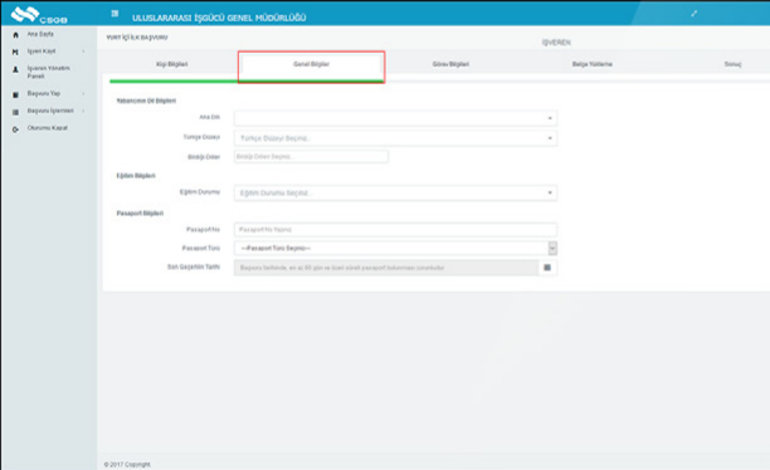The width and height of the screenshot is (770, 470).
Task: Open the Eğitim Durumu dropdown
Action: pyautogui.click(x=395, y=192)
